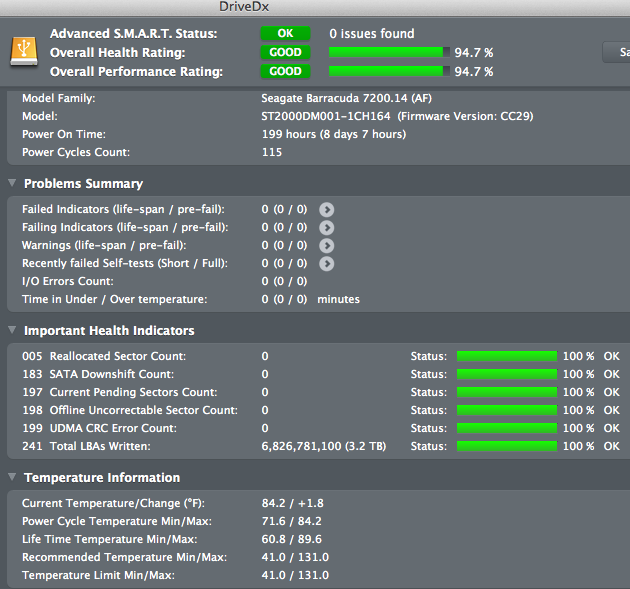Click the UDMA CRC Error Count status bar

point(507,428)
